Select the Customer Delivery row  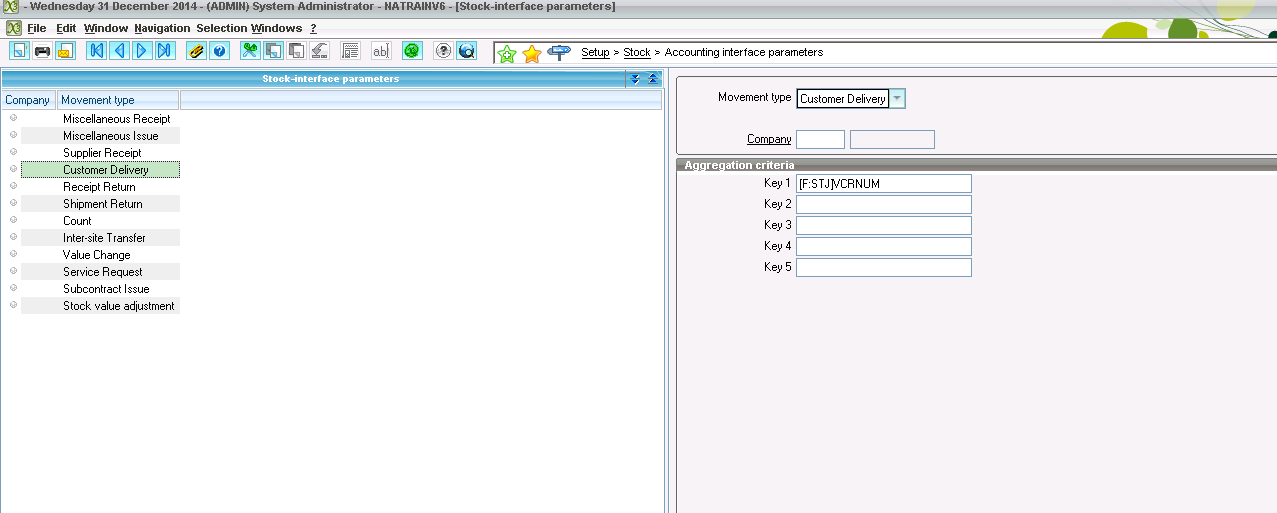coord(100,170)
